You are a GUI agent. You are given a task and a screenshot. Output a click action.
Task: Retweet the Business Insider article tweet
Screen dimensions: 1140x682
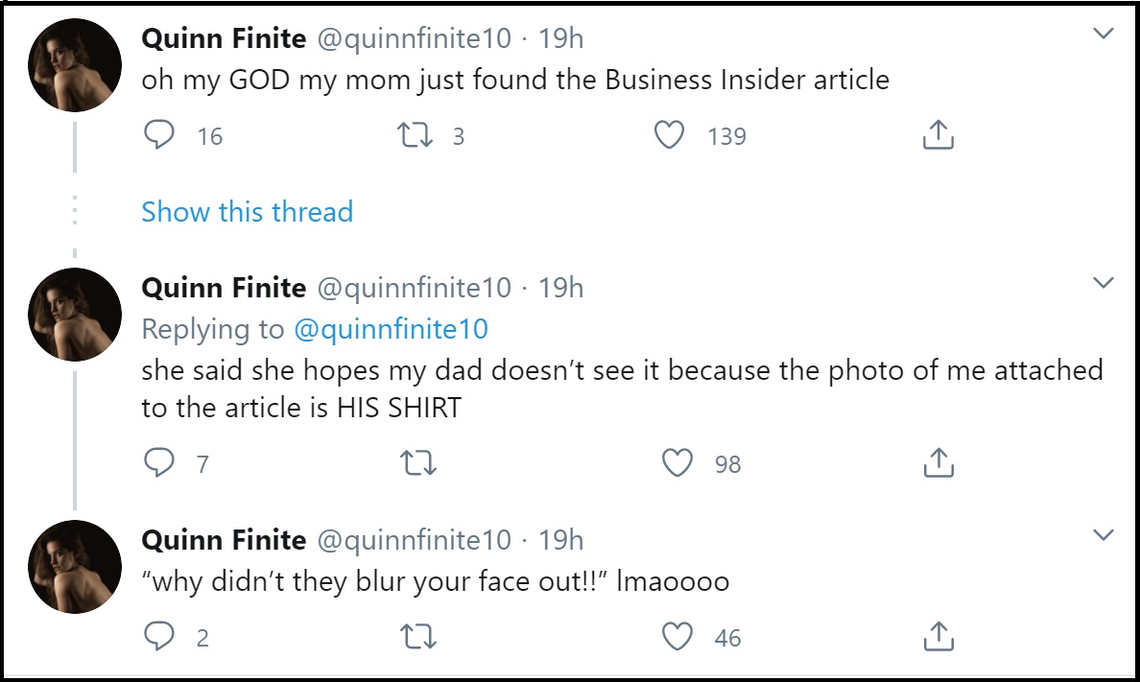coord(417,135)
